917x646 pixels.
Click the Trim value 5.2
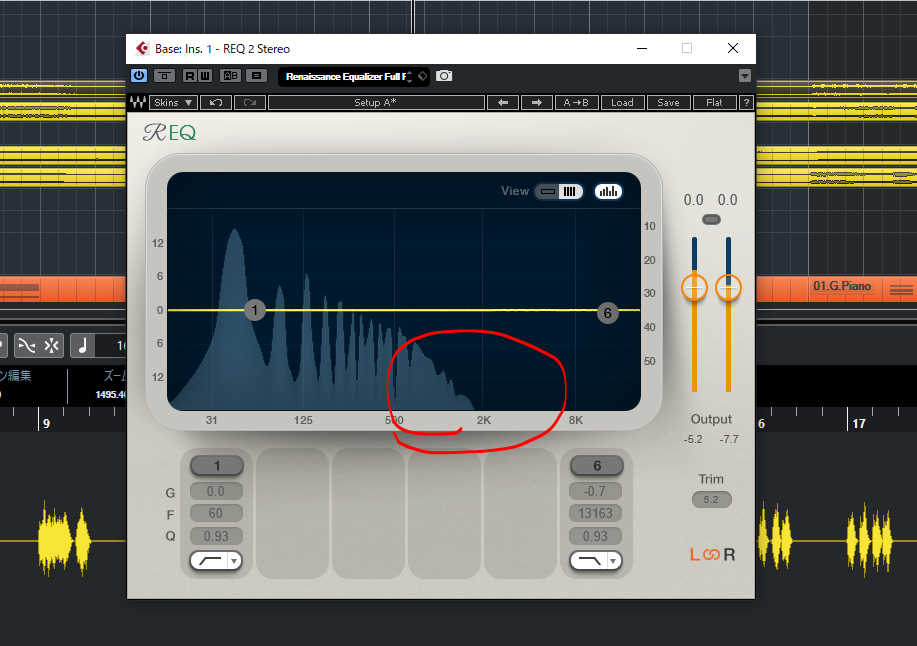tap(711, 500)
